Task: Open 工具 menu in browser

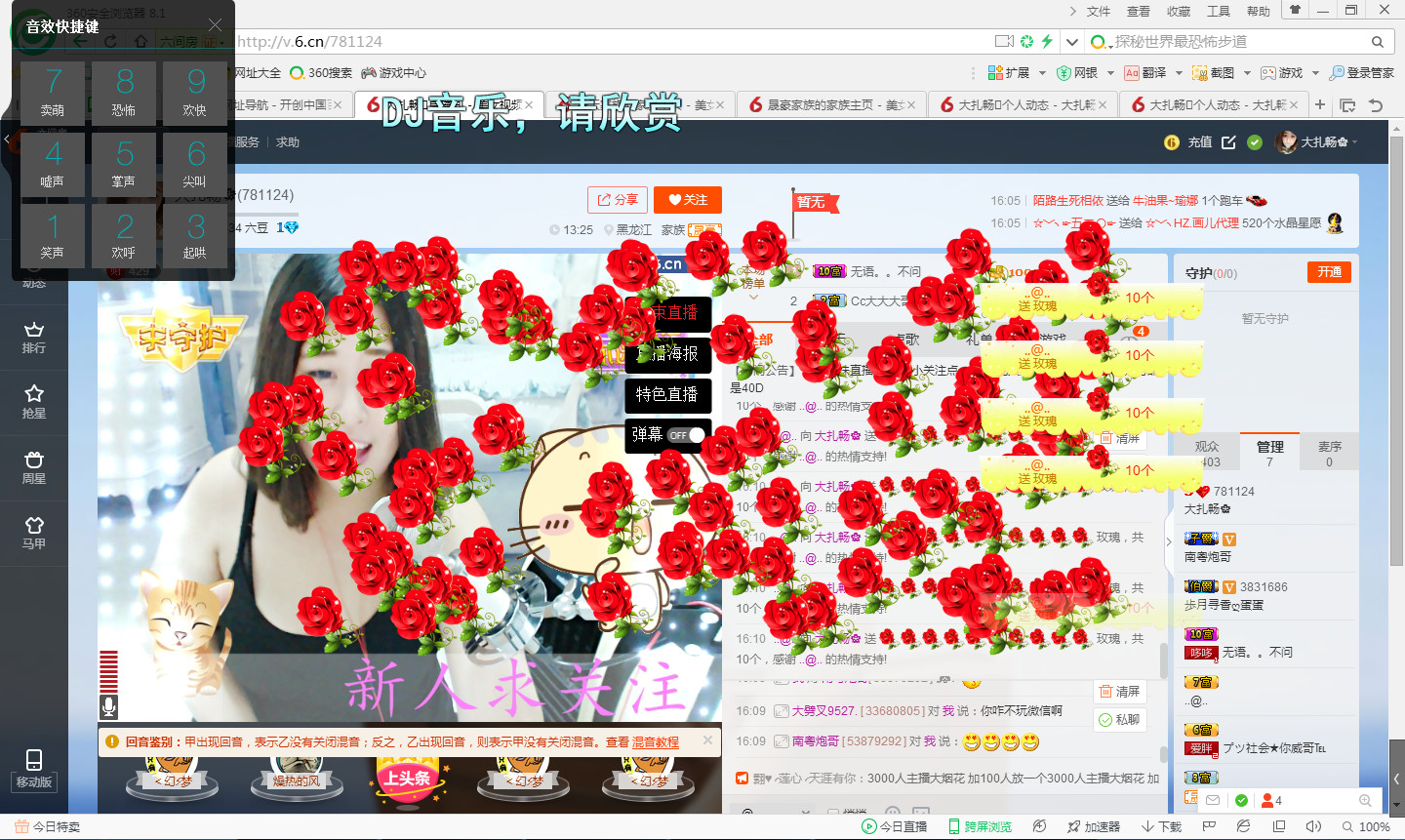Action: 1219,12
